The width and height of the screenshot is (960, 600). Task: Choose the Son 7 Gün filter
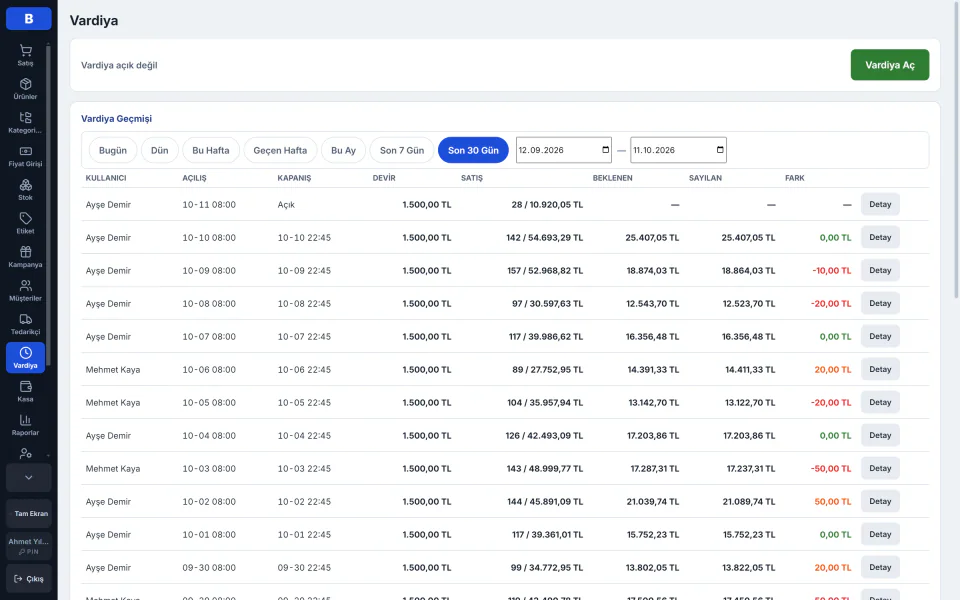[402, 150]
